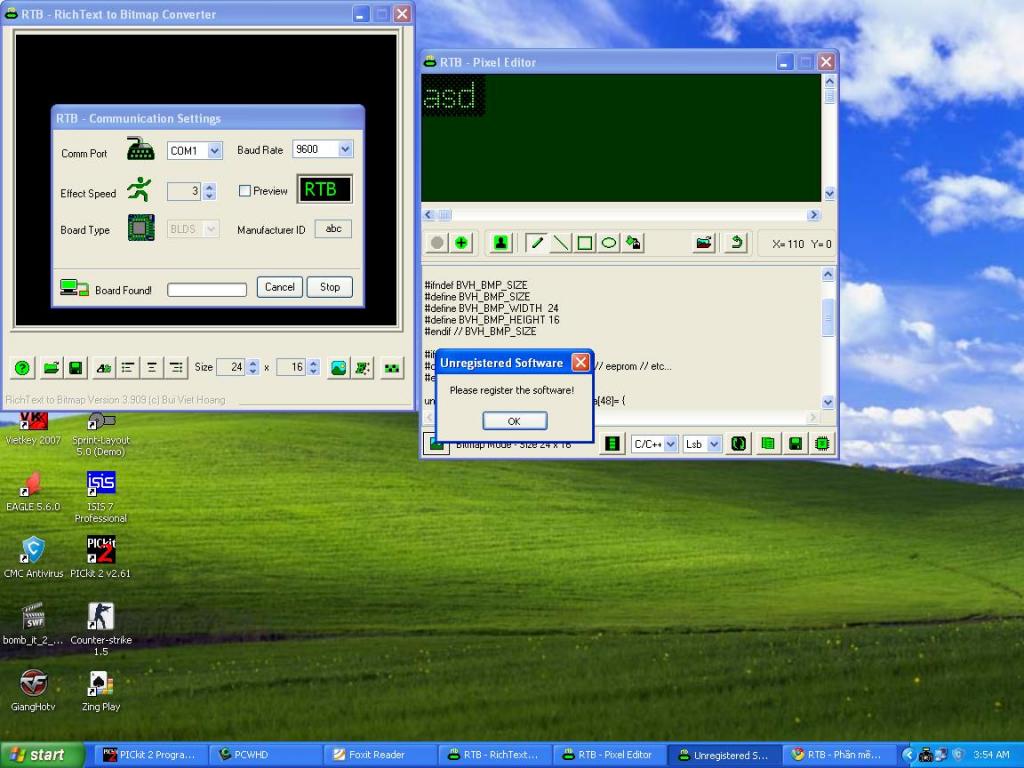This screenshot has height=768, width=1024.
Task: Switch to Foxit Reader taskbar item
Action: point(379,755)
